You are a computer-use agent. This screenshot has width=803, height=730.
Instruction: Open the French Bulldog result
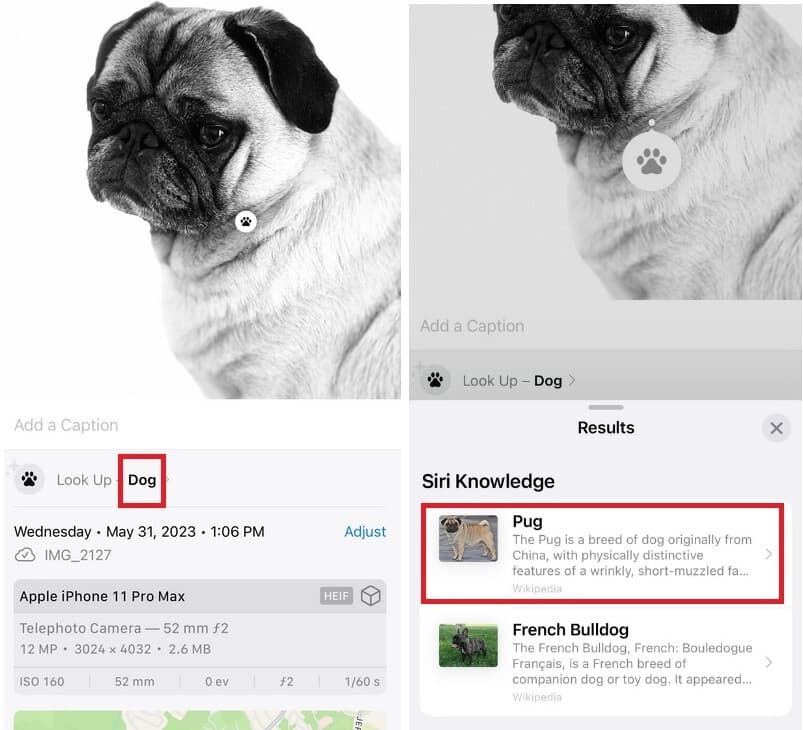coord(602,662)
